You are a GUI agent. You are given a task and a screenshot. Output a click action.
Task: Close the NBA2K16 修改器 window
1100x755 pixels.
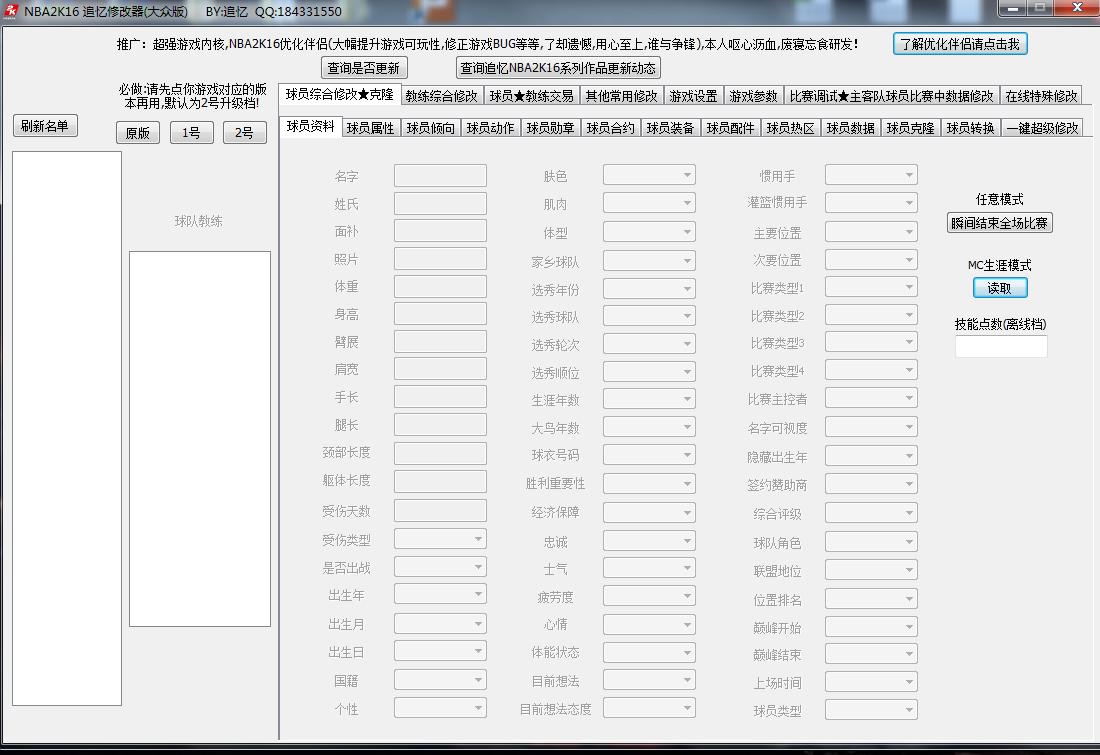coord(1078,8)
